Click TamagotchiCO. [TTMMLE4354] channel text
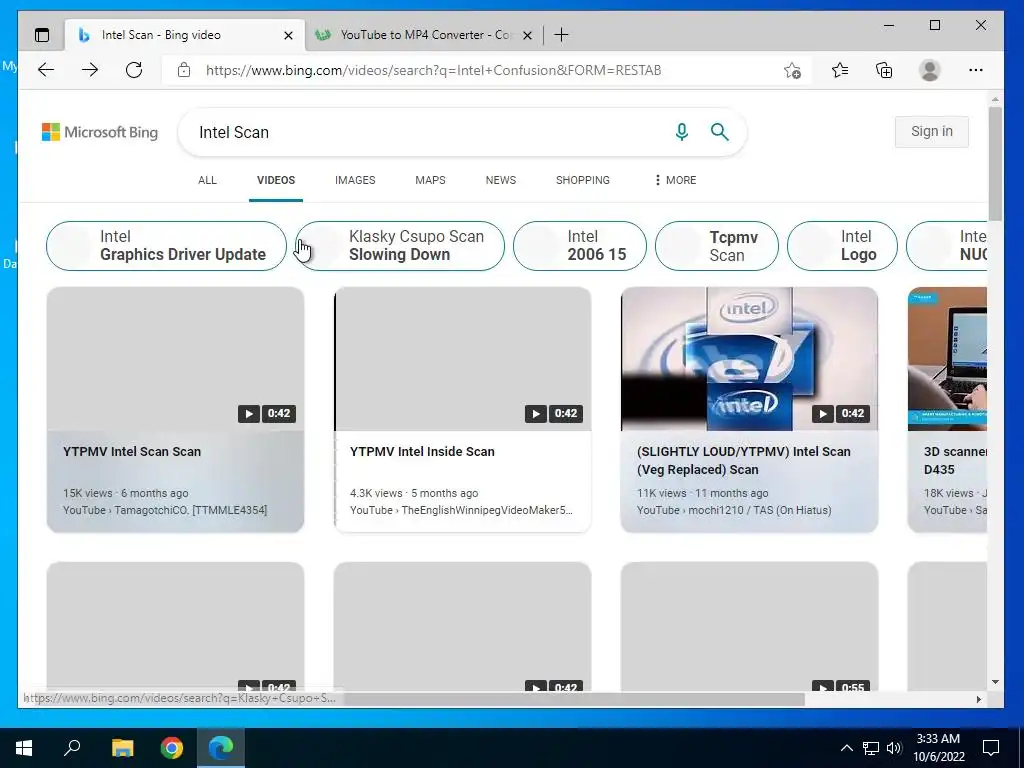Viewport: 1024px width, 768px height. pos(191,510)
